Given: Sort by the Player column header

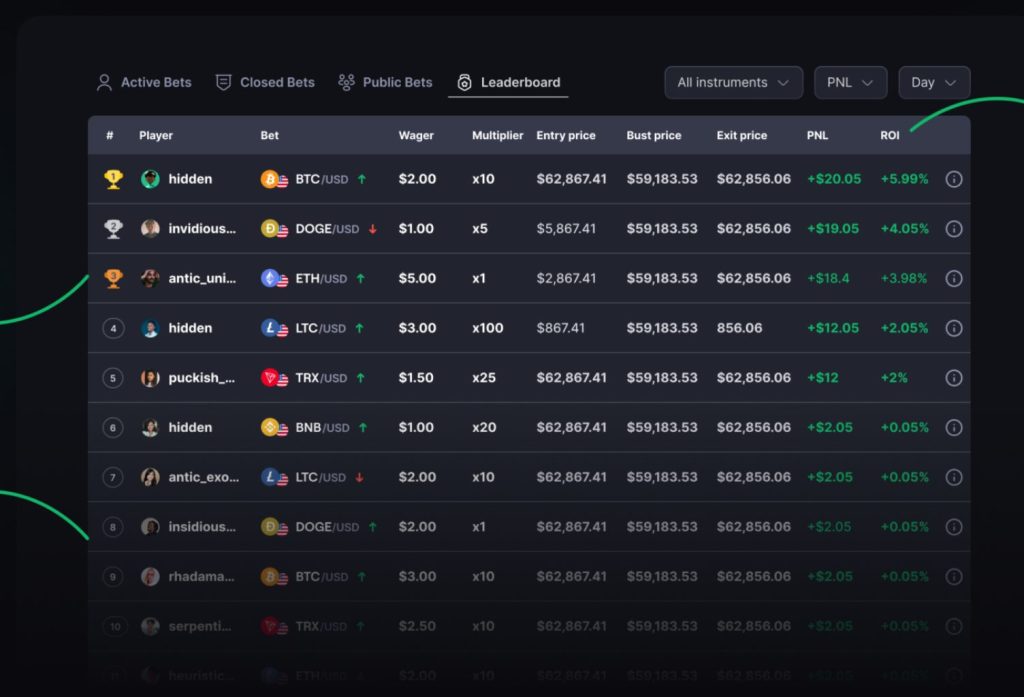Looking at the screenshot, I should coord(156,135).
